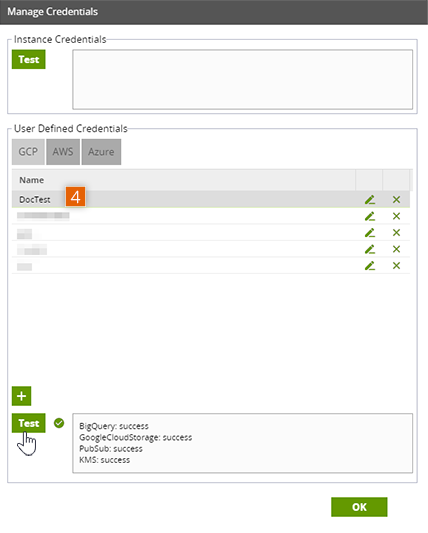
Task: Click the delete X in the fourth credential row
Action: click(x=396, y=249)
